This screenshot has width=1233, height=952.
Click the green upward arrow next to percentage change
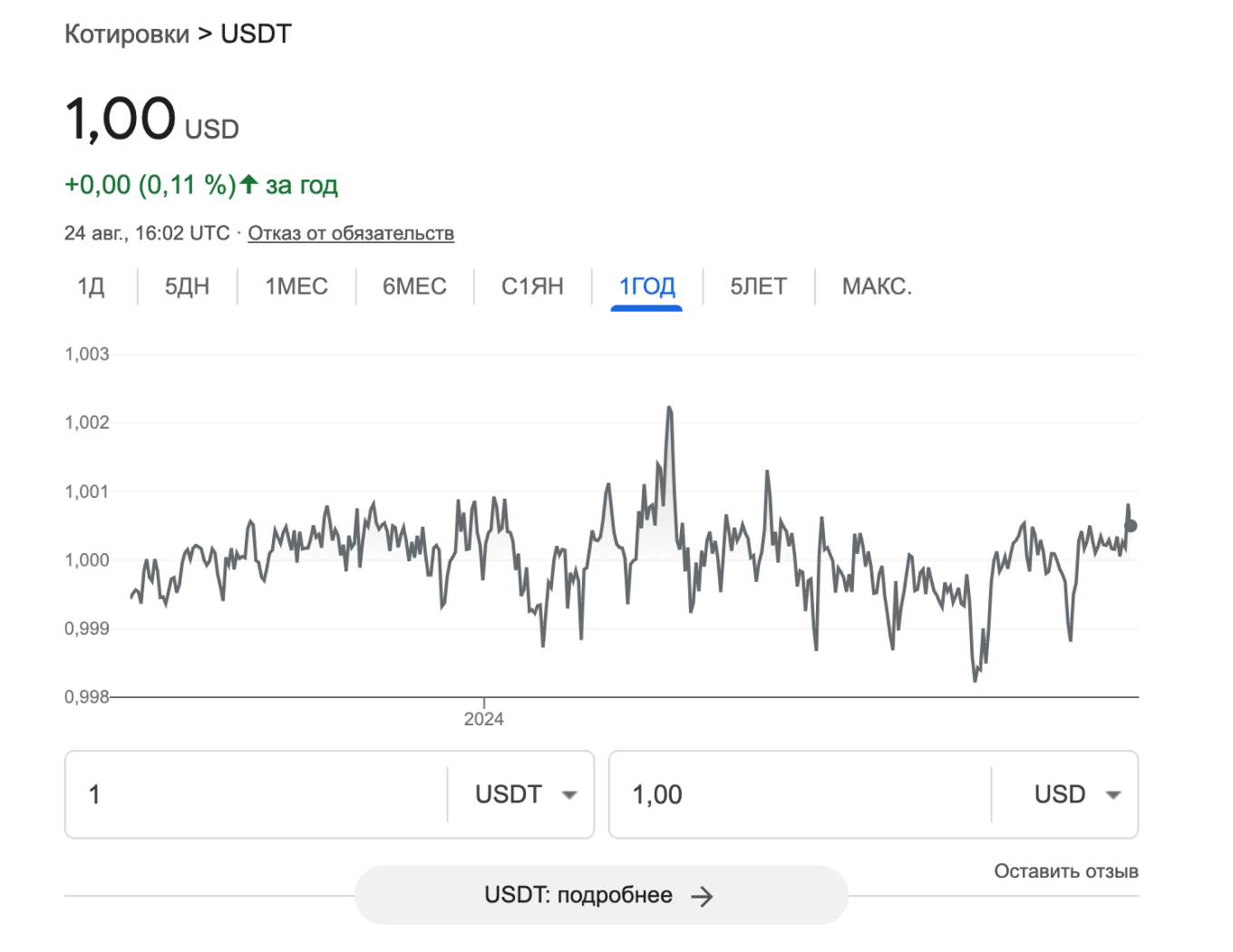[x=247, y=184]
